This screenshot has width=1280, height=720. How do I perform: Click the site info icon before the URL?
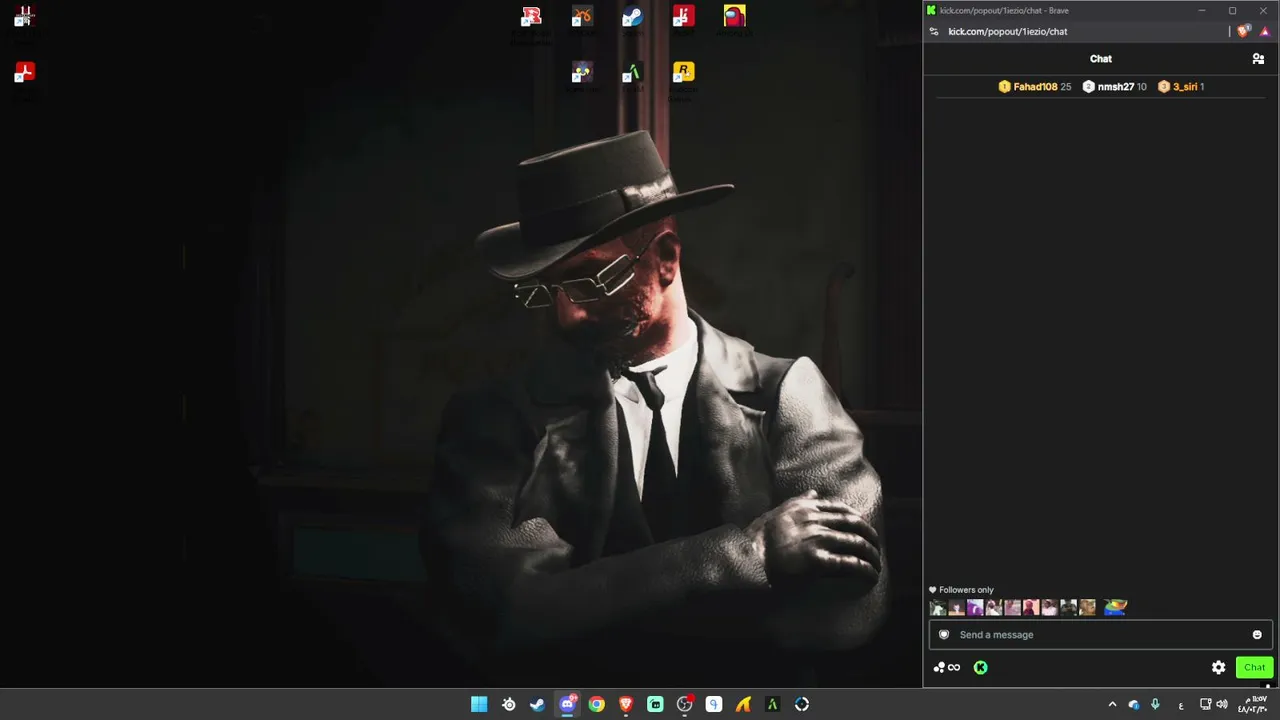[934, 31]
